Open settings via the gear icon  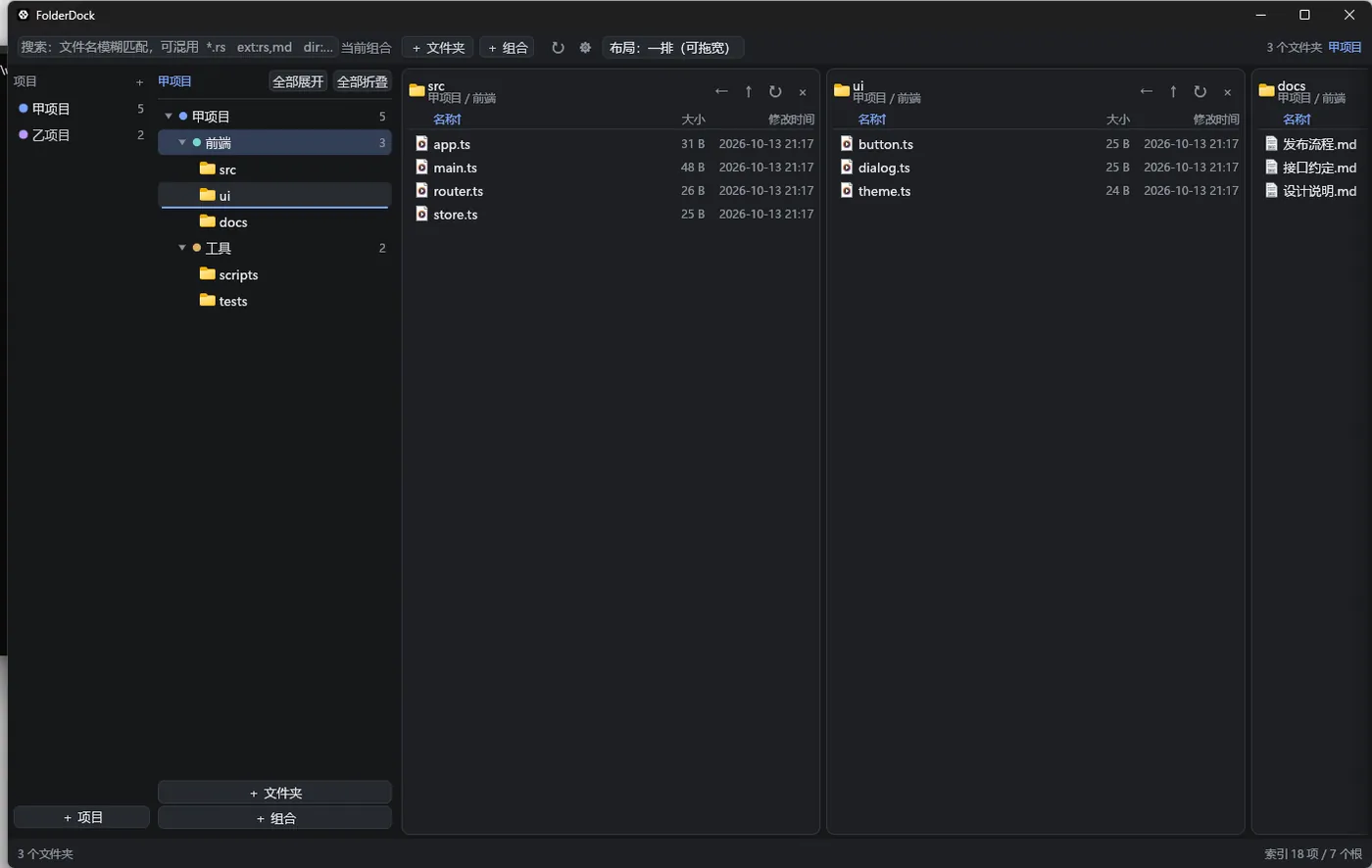coord(585,47)
